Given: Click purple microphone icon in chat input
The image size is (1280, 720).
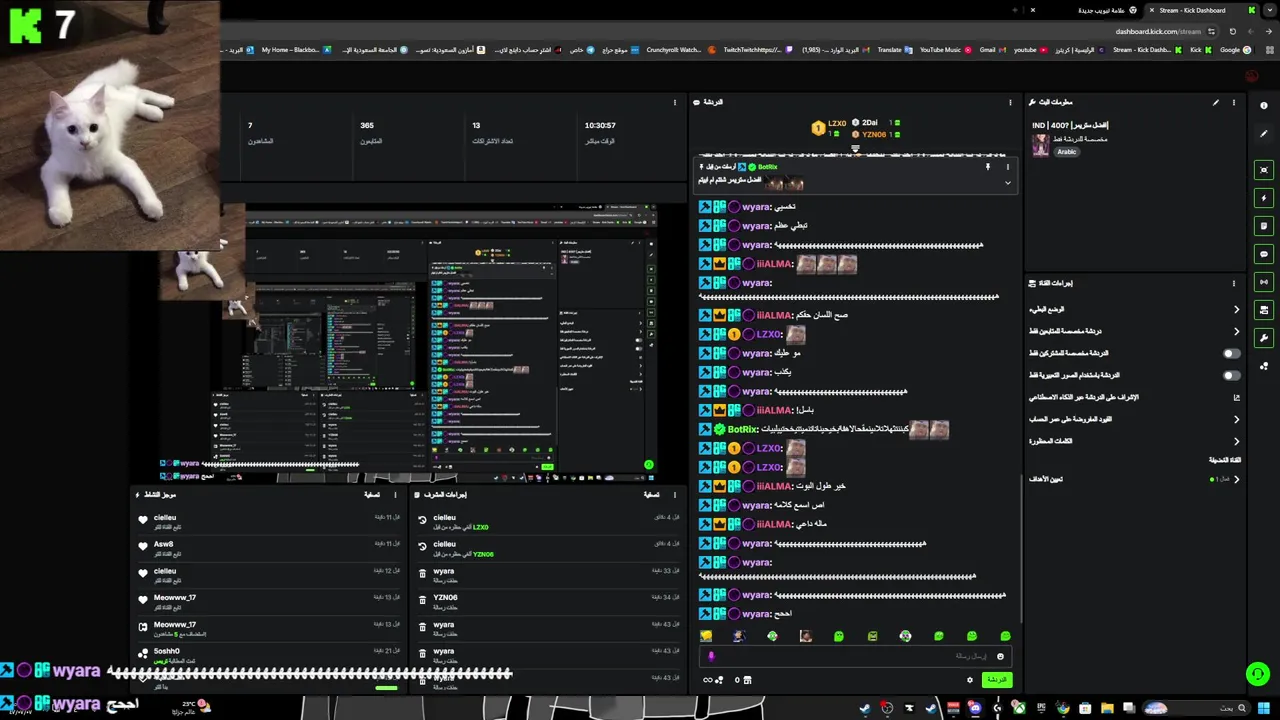Looking at the screenshot, I should [711, 656].
